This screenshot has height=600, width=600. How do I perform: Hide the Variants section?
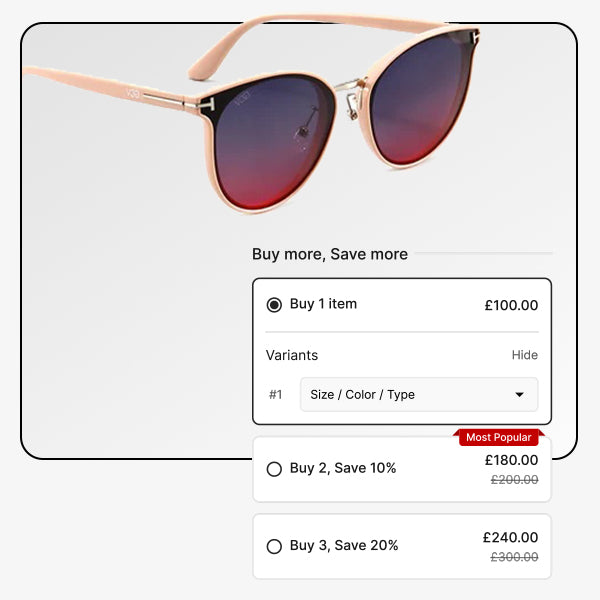[x=525, y=355]
